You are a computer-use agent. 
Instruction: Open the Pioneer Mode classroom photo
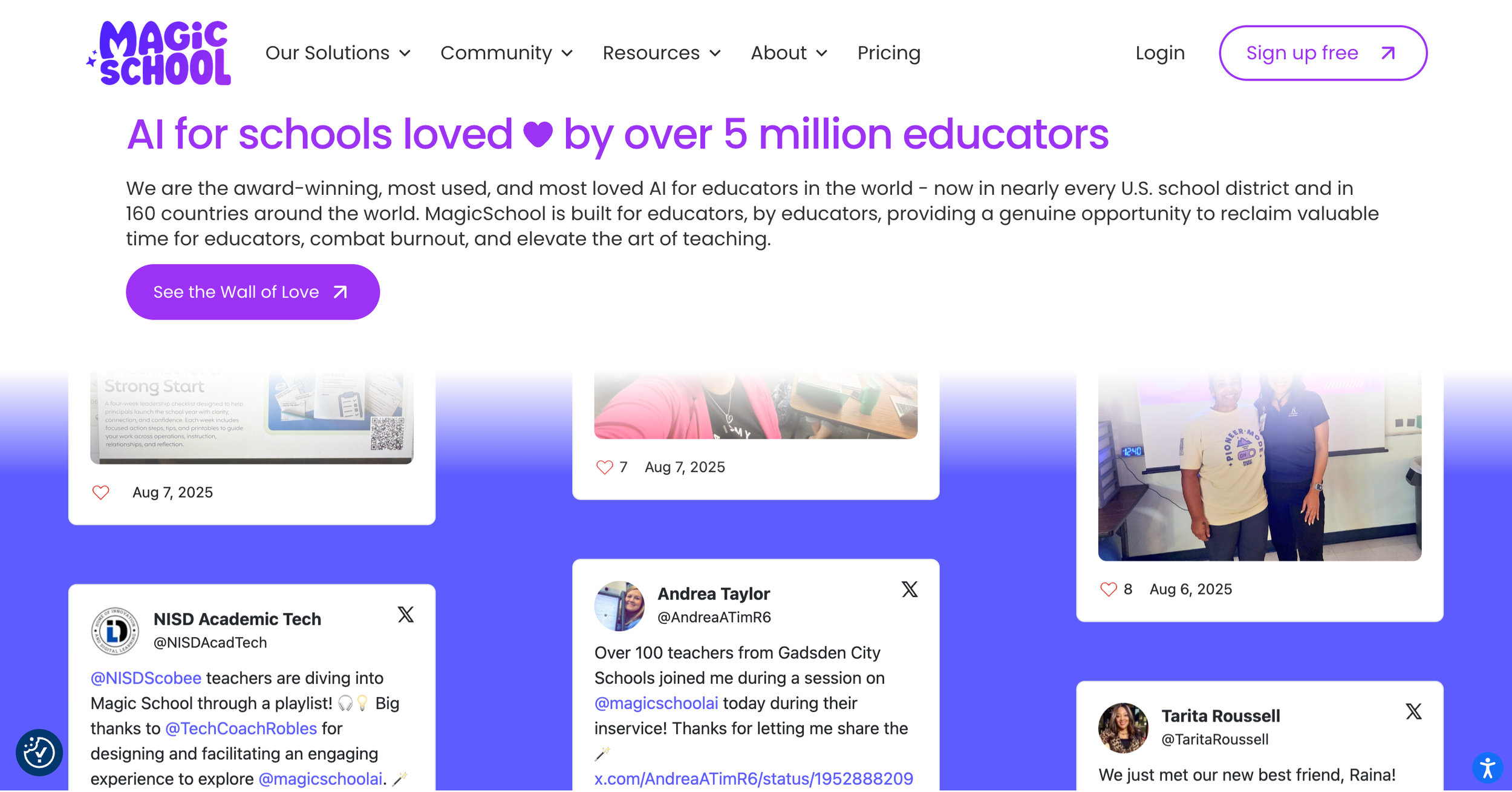click(1259, 467)
